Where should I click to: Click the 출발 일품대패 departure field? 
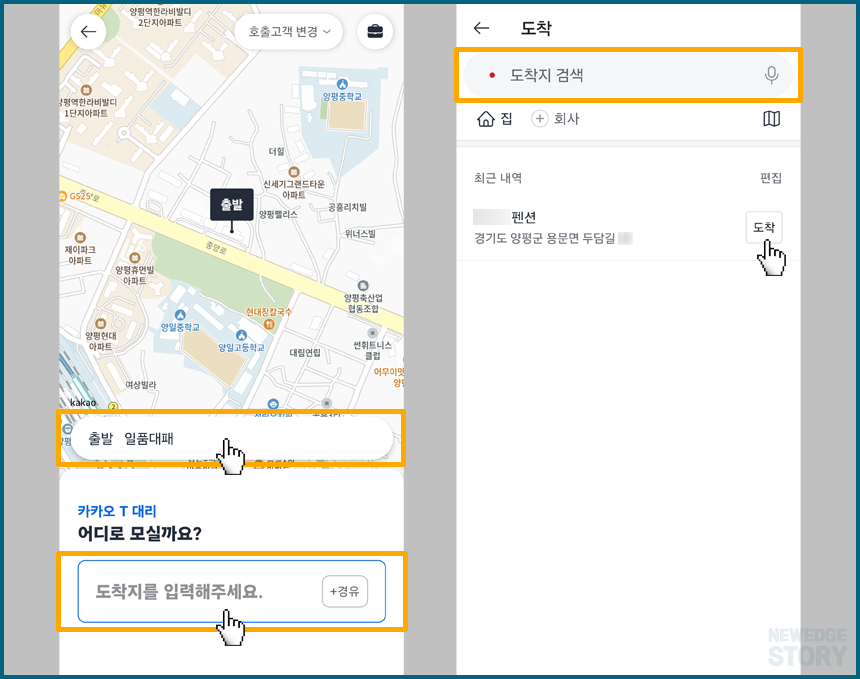point(230,438)
